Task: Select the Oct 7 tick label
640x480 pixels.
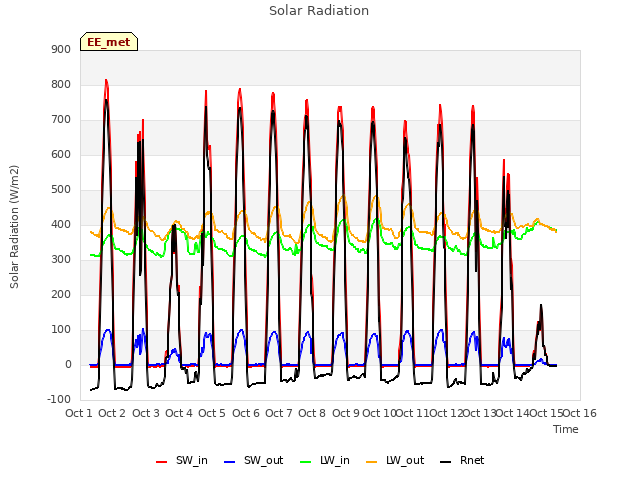Action: click(x=279, y=413)
